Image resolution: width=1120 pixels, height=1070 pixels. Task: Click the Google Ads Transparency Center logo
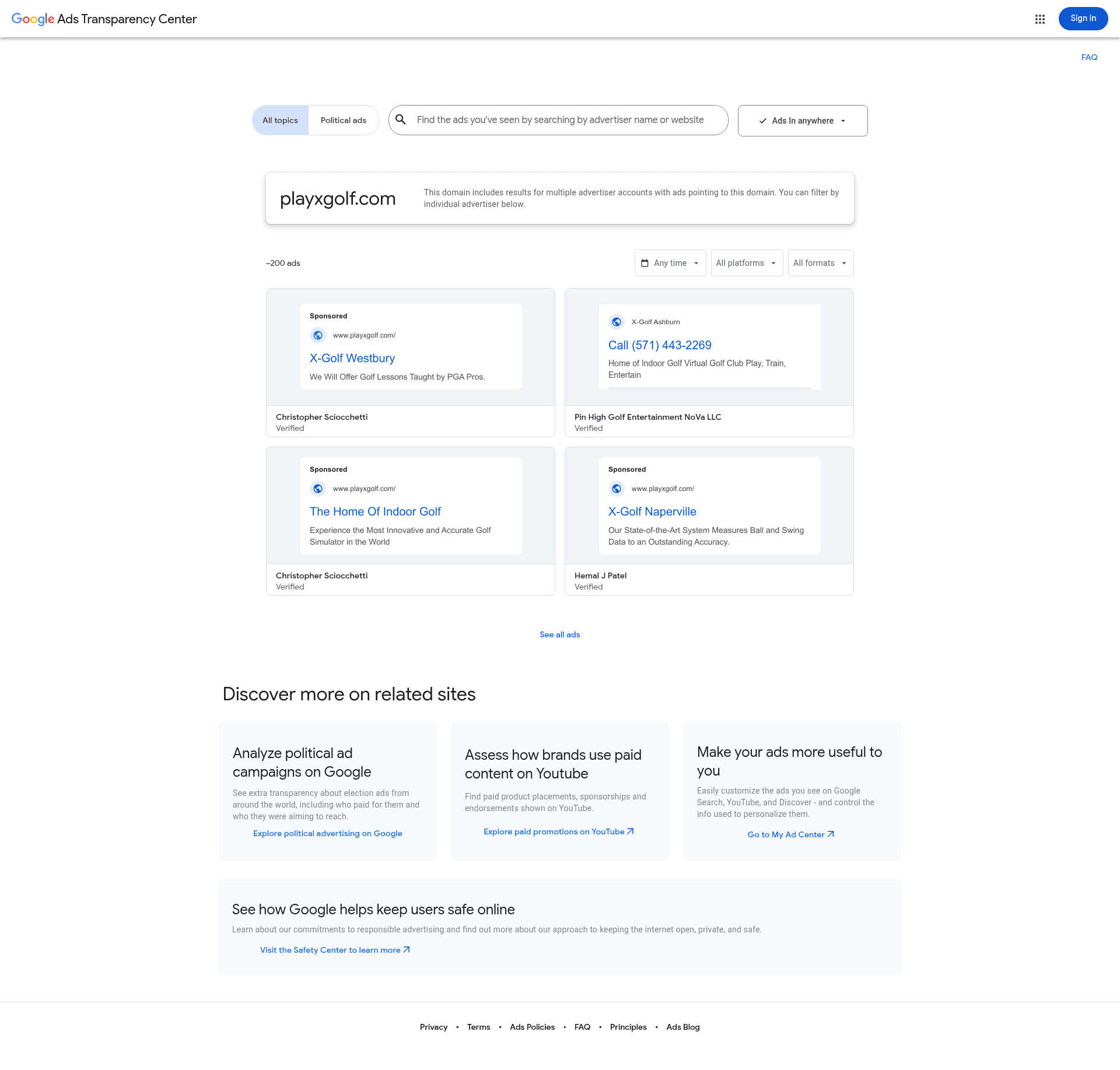coord(104,19)
